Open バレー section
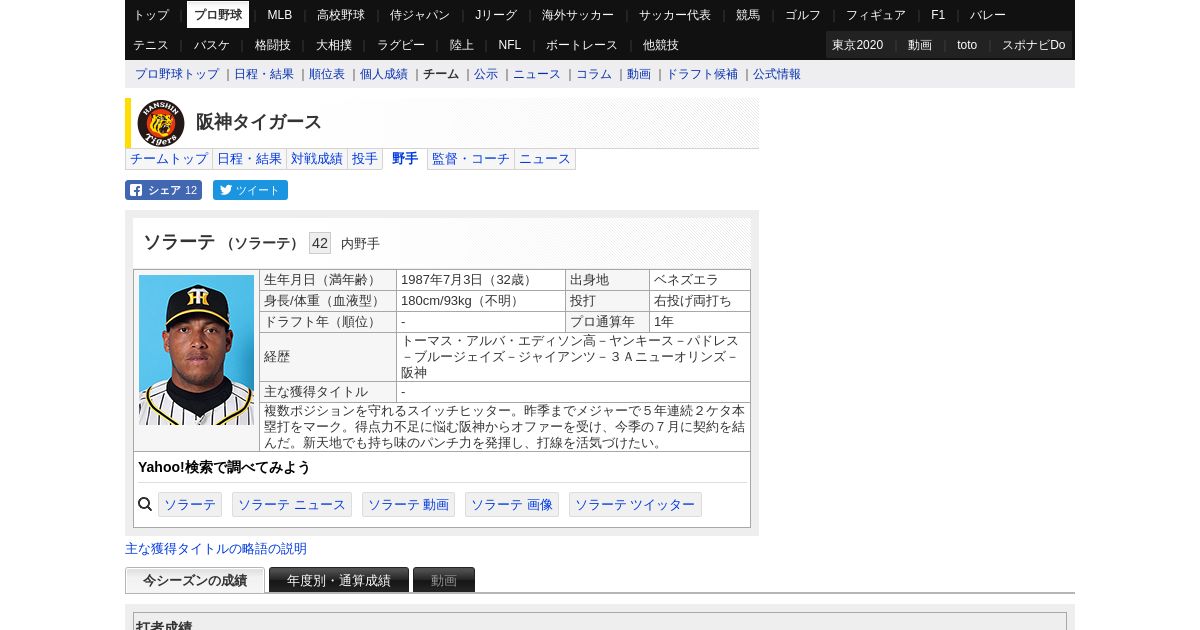This screenshot has width=1200, height=630. [988, 15]
